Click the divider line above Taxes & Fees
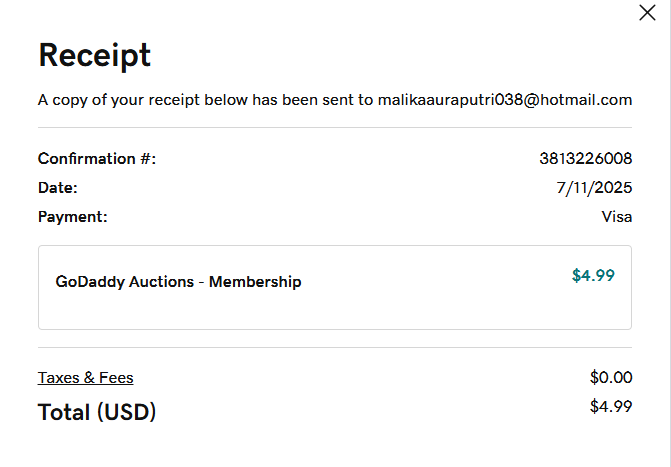This screenshot has height=467, width=671. [x=335, y=348]
